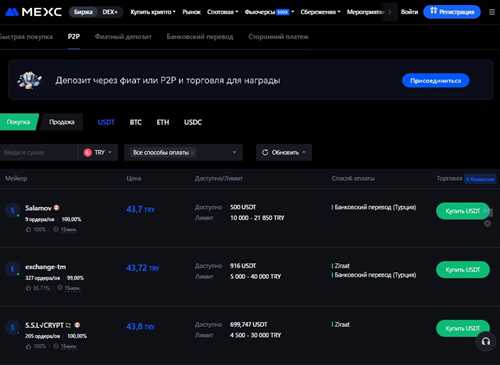Image resolution: width=500 pixels, height=365 pixels.
Task: Click Купить USDT in Salamov's row
Action: 463,211
